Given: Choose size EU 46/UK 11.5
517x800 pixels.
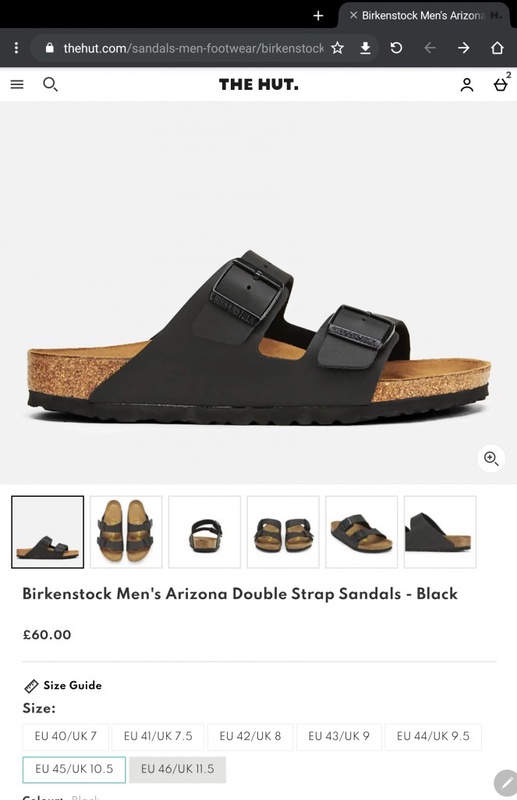Looking at the screenshot, I should (x=178, y=769).
